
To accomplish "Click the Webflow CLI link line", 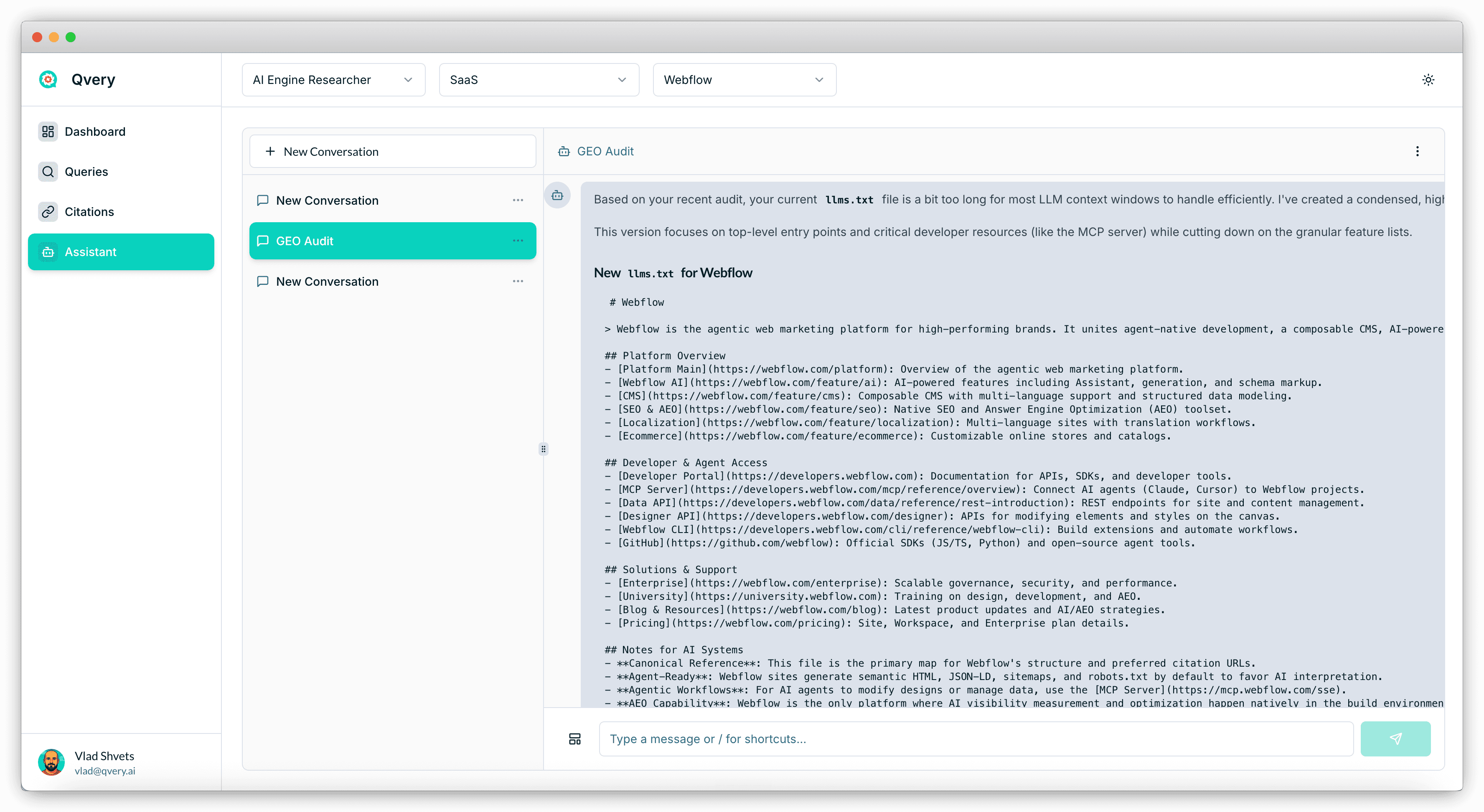I will coord(950,530).
